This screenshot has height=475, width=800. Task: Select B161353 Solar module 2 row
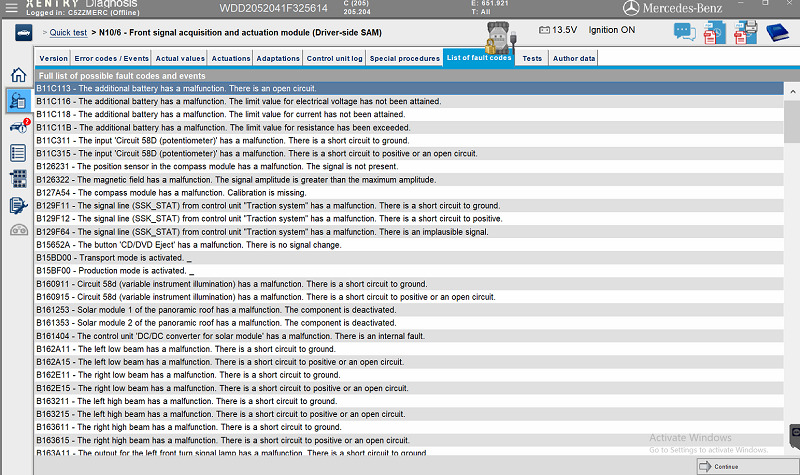(409, 323)
